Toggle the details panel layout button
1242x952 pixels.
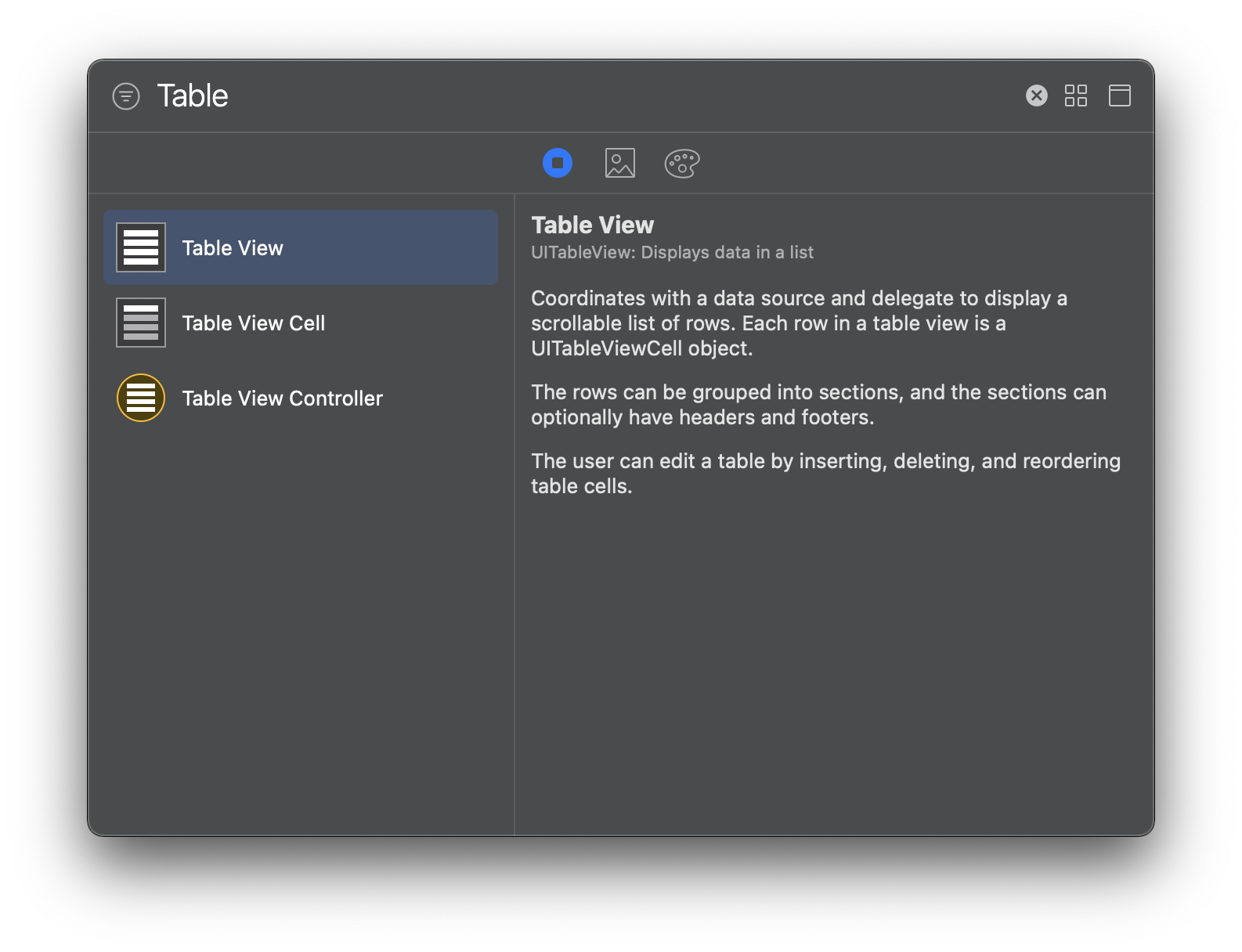click(x=1119, y=96)
